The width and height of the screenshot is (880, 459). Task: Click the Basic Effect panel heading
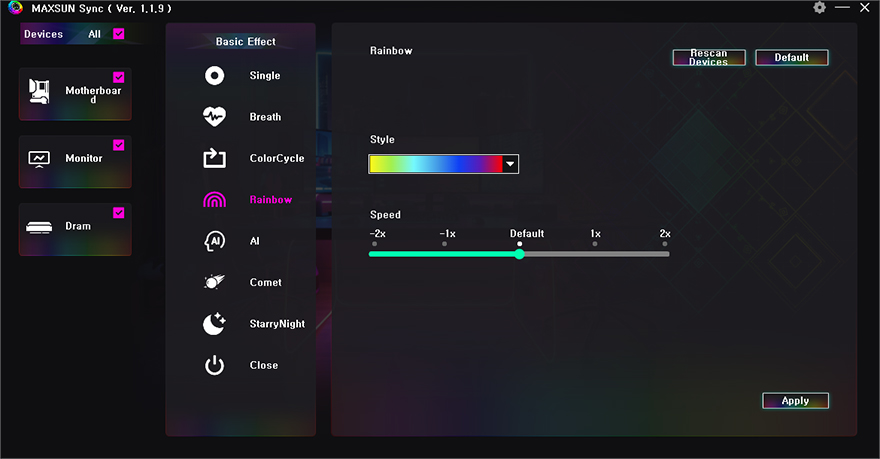coord(246,42)
